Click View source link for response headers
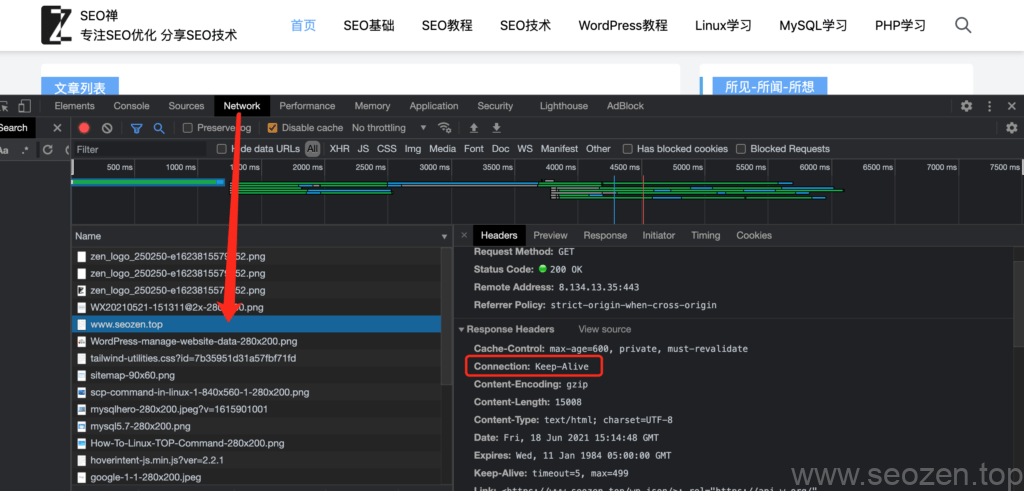This screenshot has width=1024, height=491. [604, 329]
